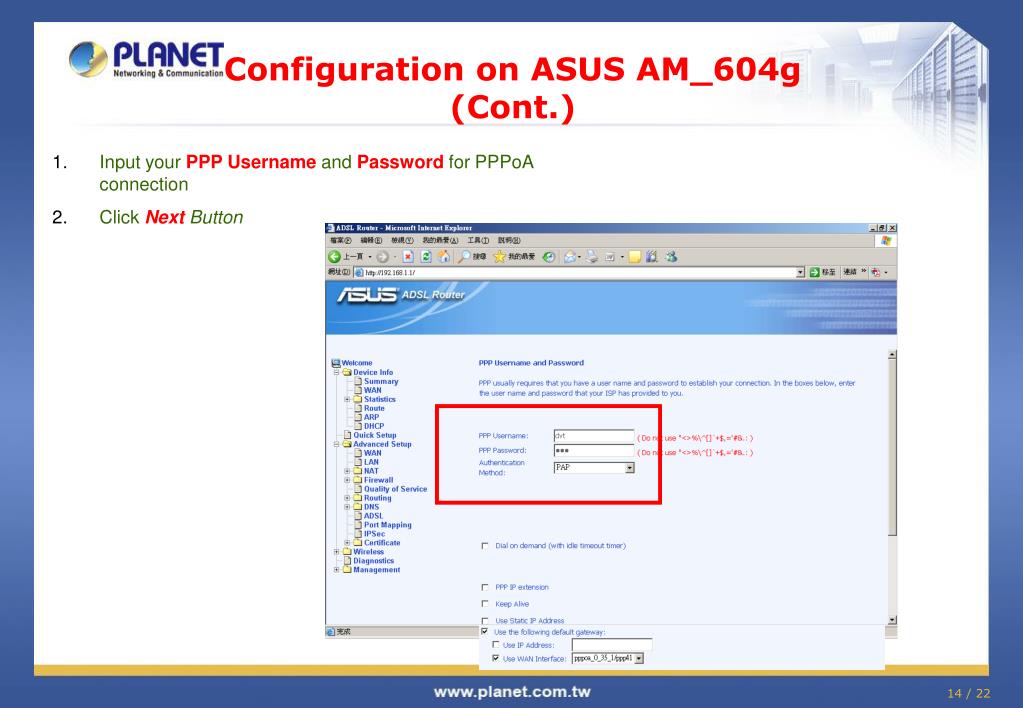1023x708 pixels.
Task: Click the ASUS ADSL Router logo banner
Action: pos(401,295)
